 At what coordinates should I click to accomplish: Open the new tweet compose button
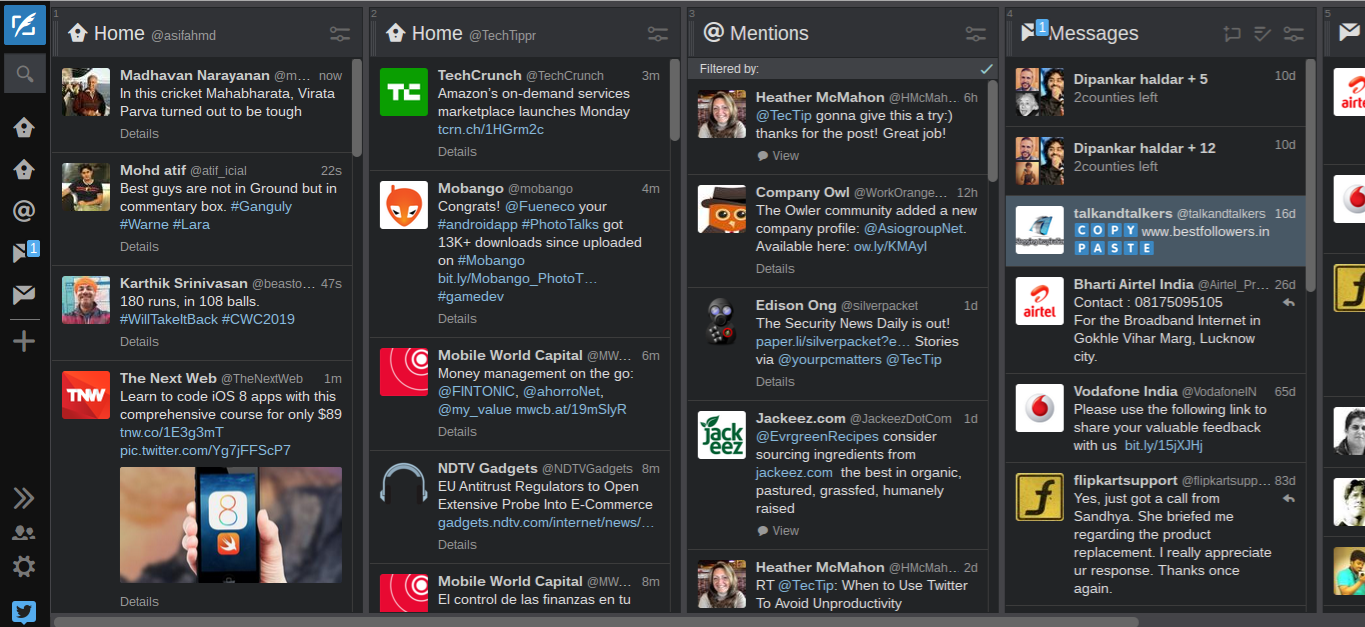click(24, 24)
